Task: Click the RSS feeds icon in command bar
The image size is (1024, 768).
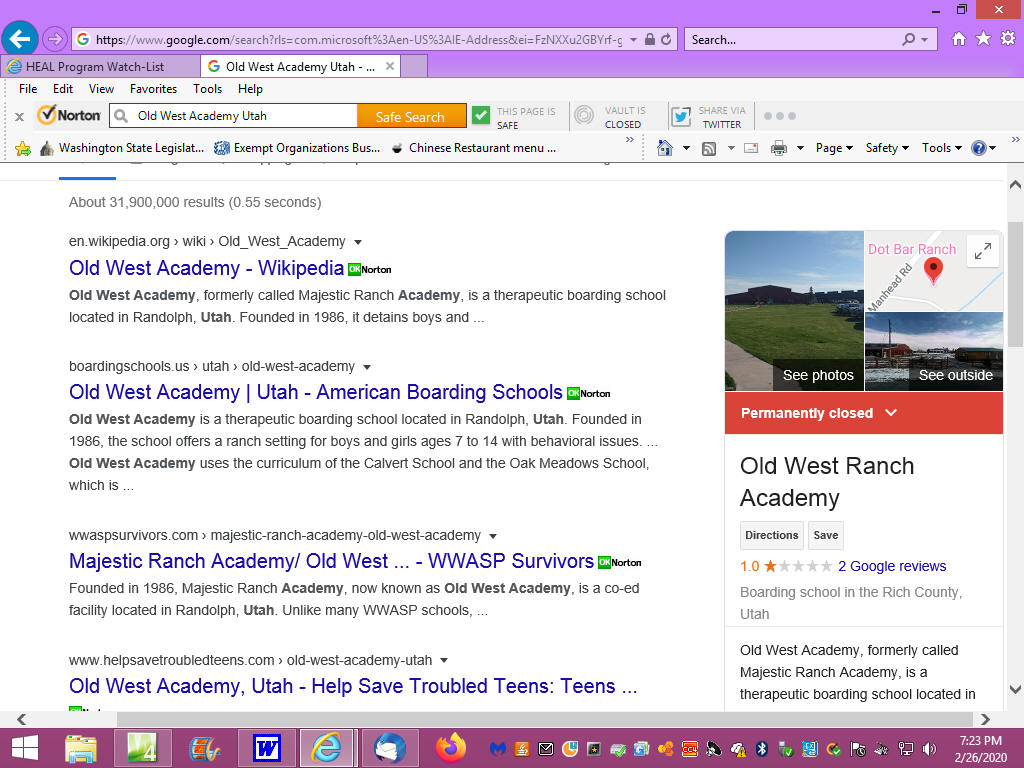Action: (709, 149)
